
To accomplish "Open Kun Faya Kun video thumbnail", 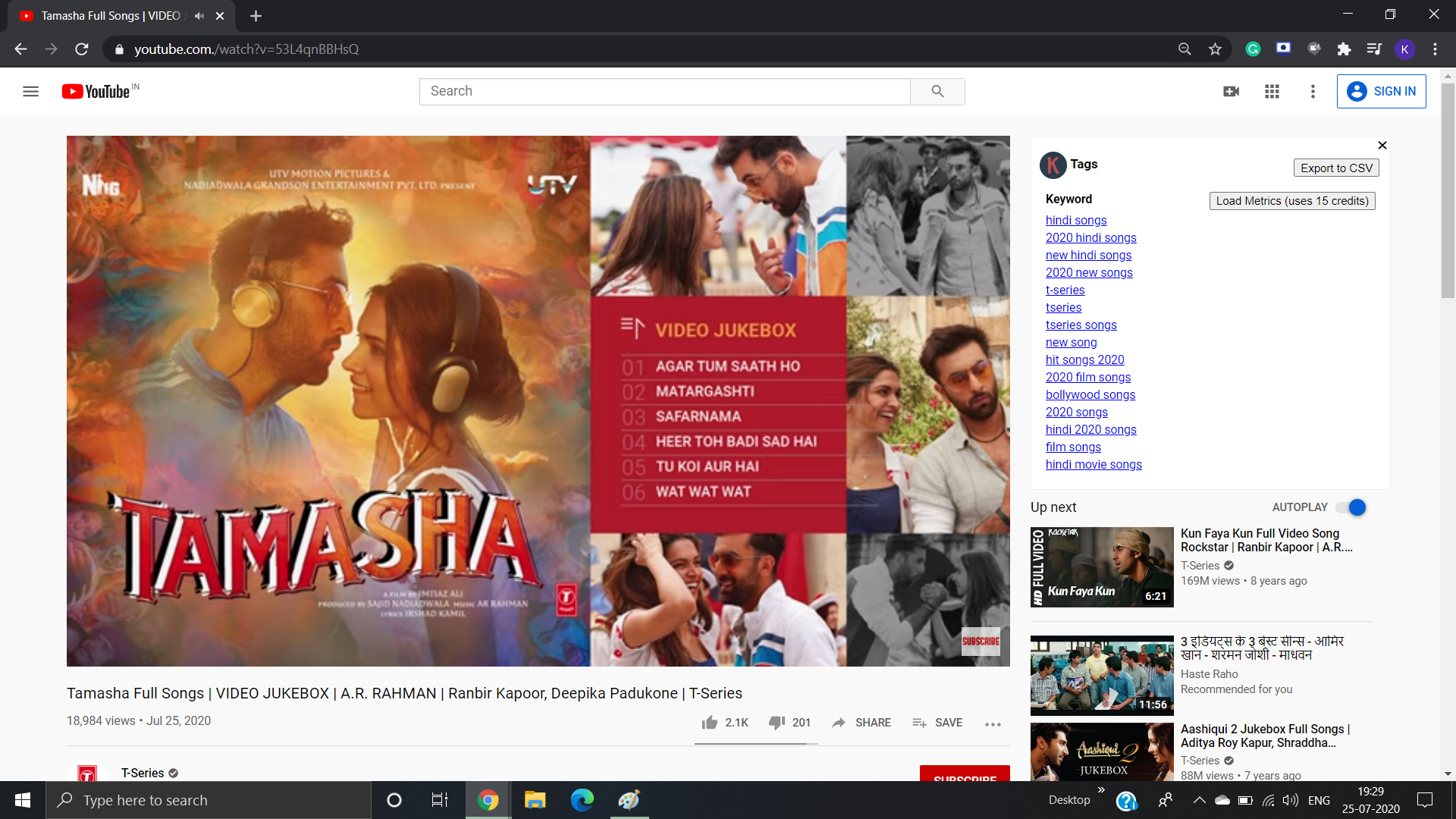I will 1102,567.
